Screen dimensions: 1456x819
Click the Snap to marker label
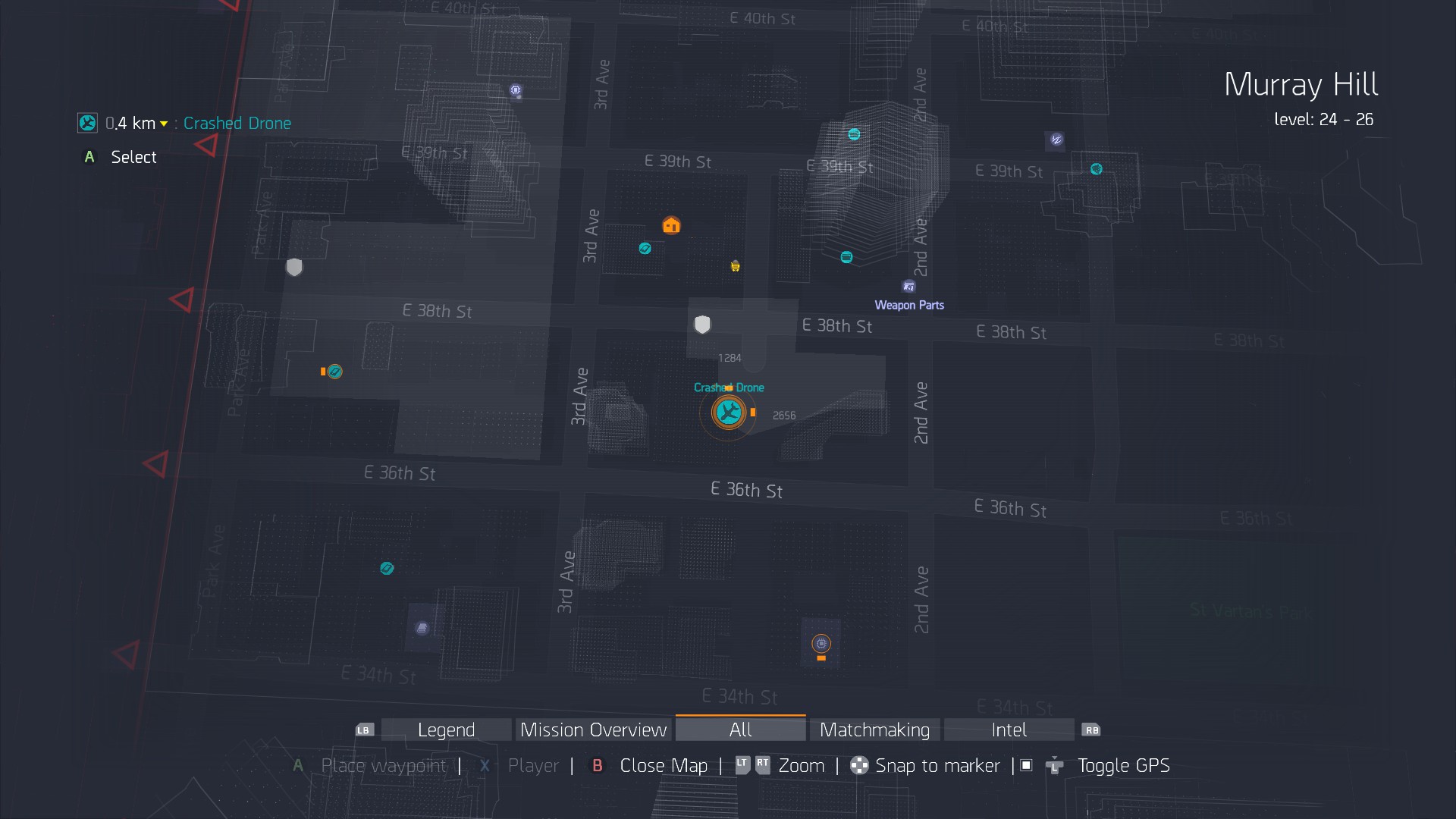click(x=937, y=766)
